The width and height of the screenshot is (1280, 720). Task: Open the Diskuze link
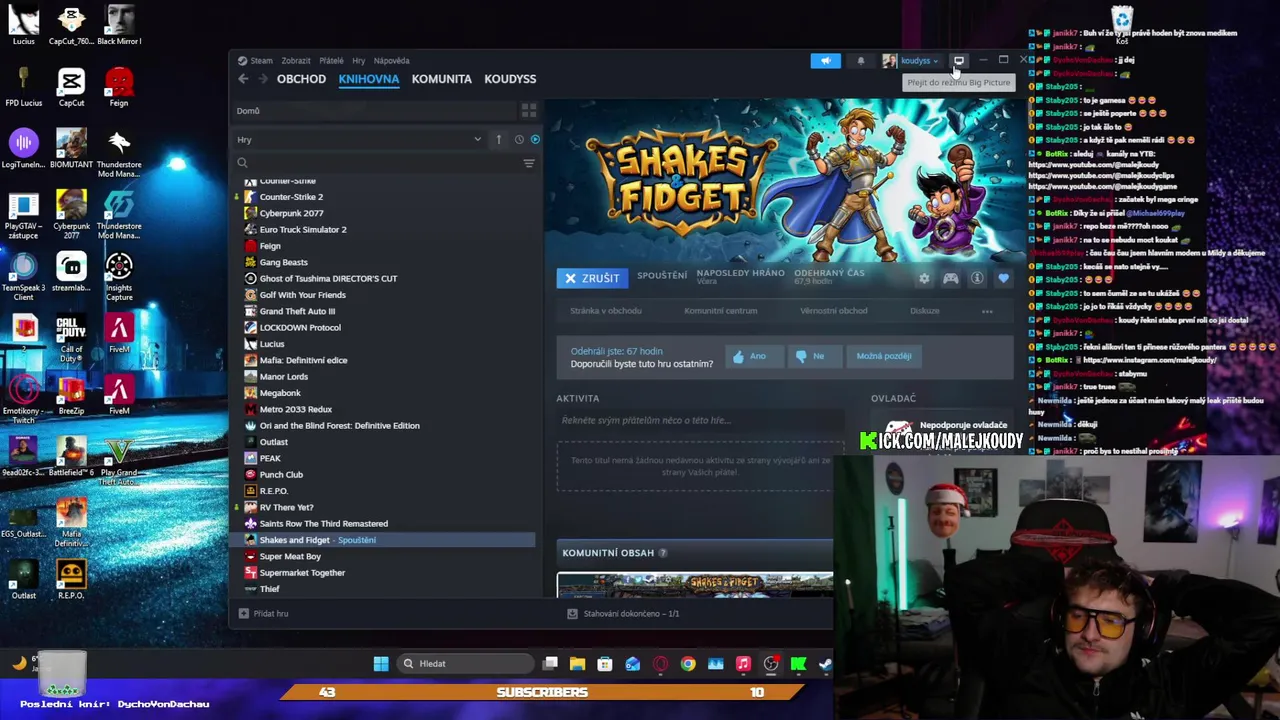925,311
